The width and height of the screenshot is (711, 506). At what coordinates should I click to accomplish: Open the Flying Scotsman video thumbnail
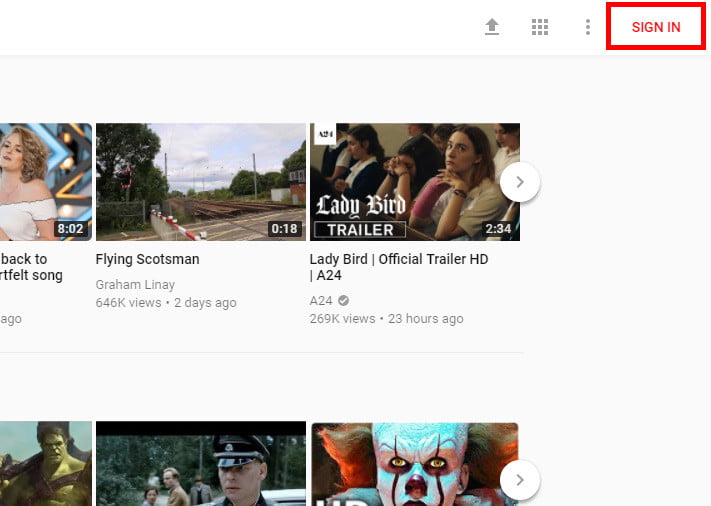pos(200,182)
